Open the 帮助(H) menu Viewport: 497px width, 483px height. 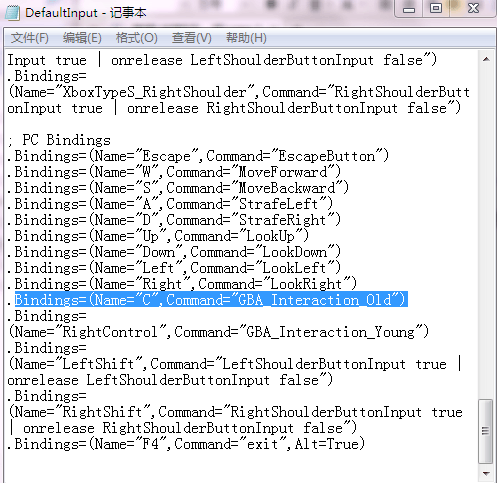246,38
